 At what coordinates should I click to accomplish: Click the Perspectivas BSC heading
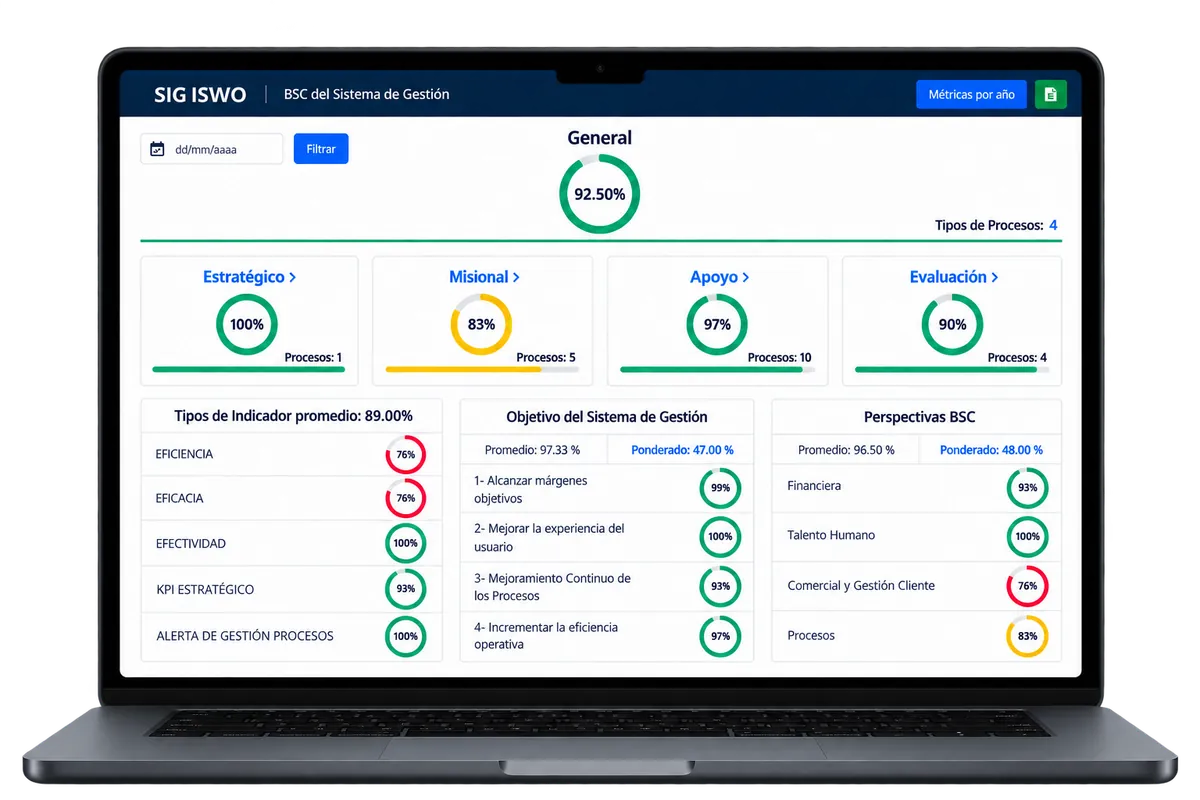coord(919,417)
